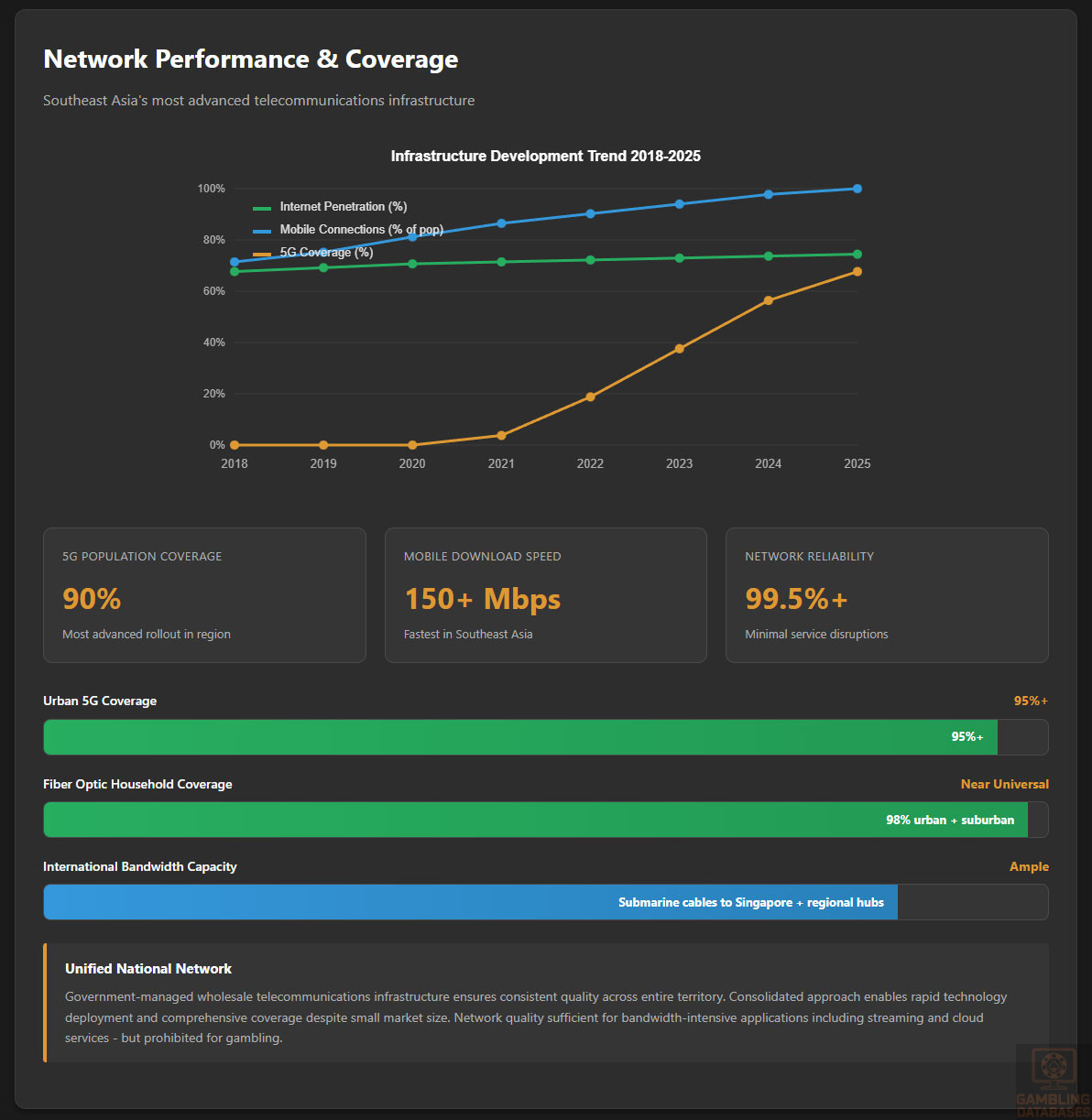Select the Internet Penetration point for 2021
Screen dimensions: 1092x1120
coord(501,262)
